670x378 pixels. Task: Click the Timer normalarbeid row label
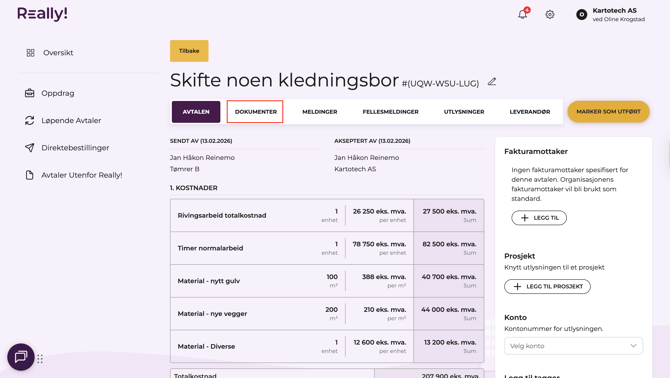point(210,248)
